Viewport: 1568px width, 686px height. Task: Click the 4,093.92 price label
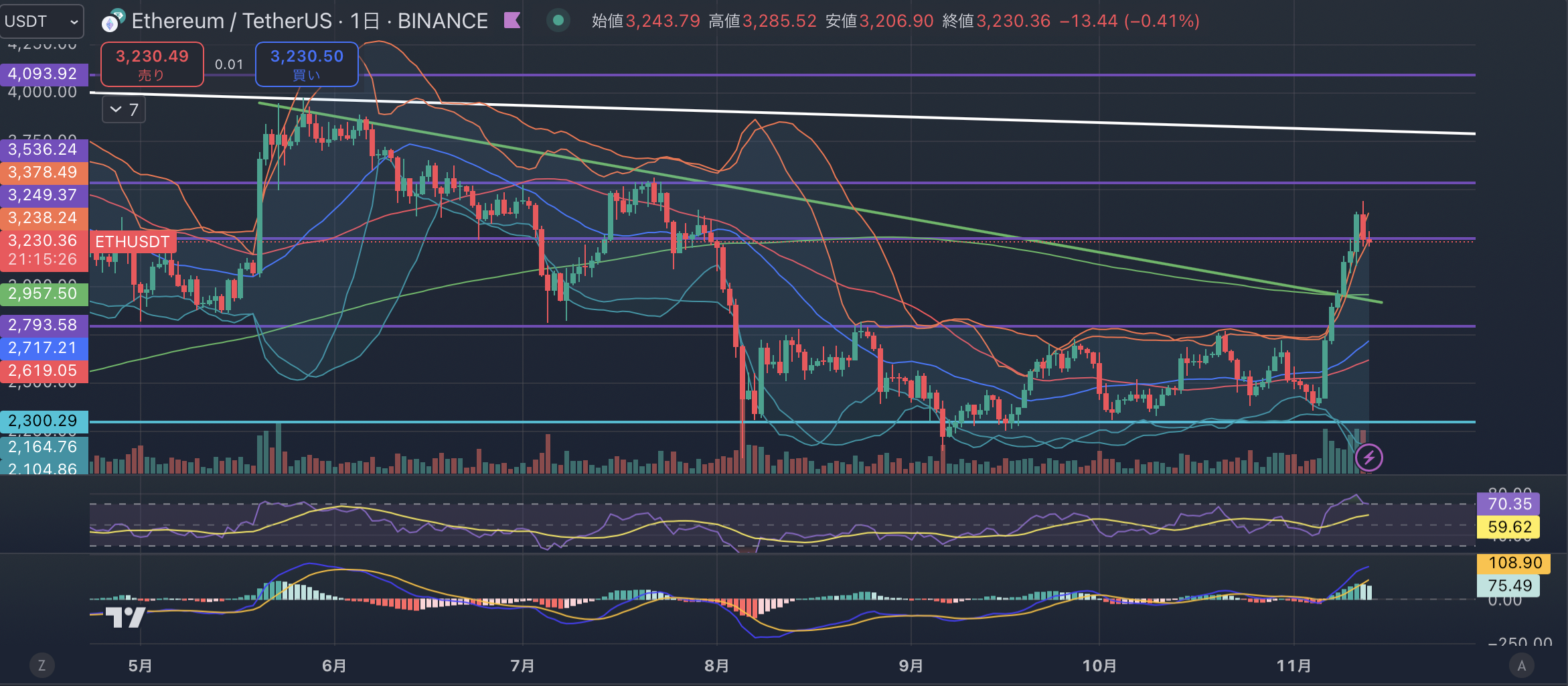[44, 74]
